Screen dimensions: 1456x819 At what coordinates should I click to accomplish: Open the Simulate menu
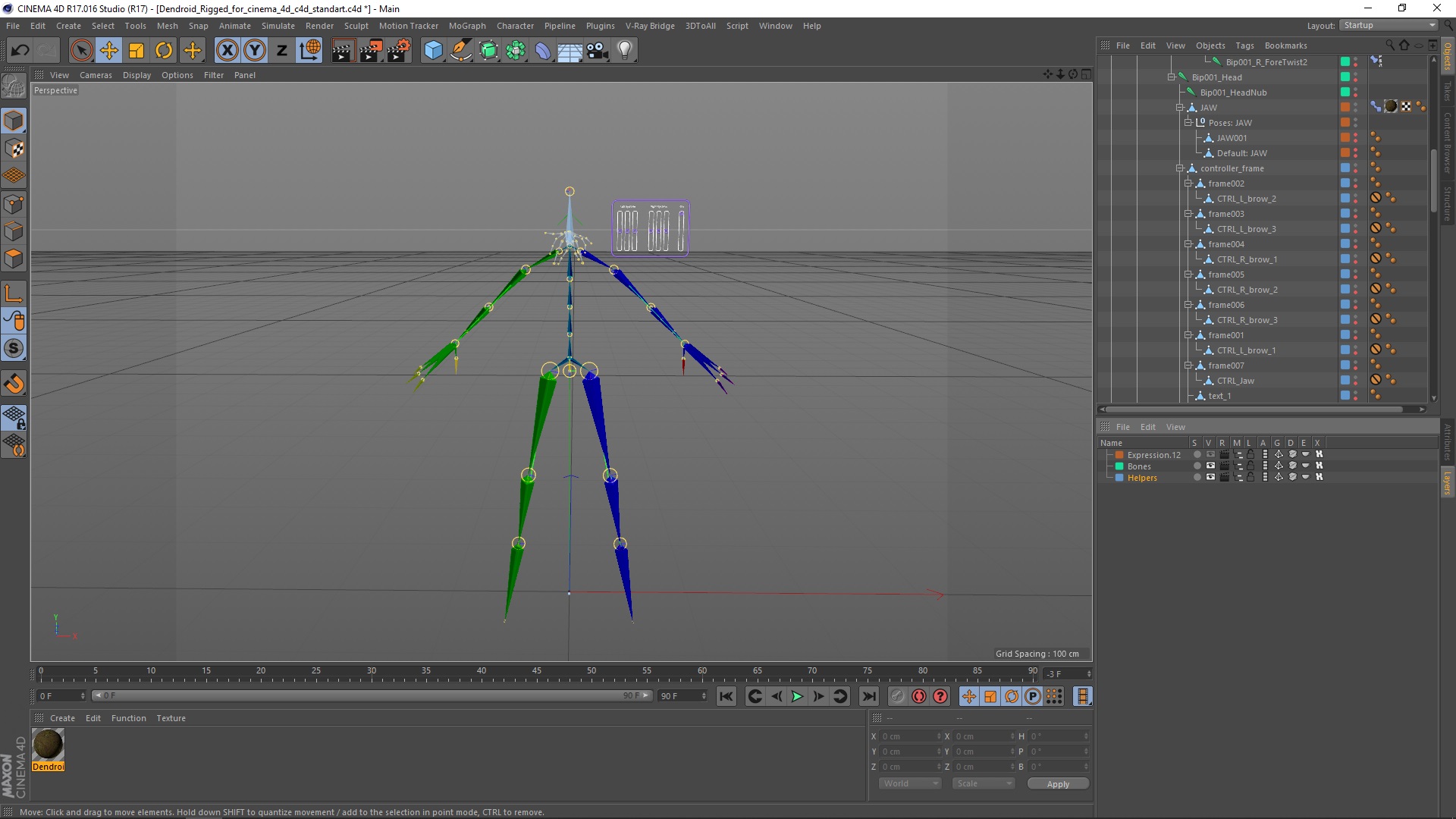(278, 26)
